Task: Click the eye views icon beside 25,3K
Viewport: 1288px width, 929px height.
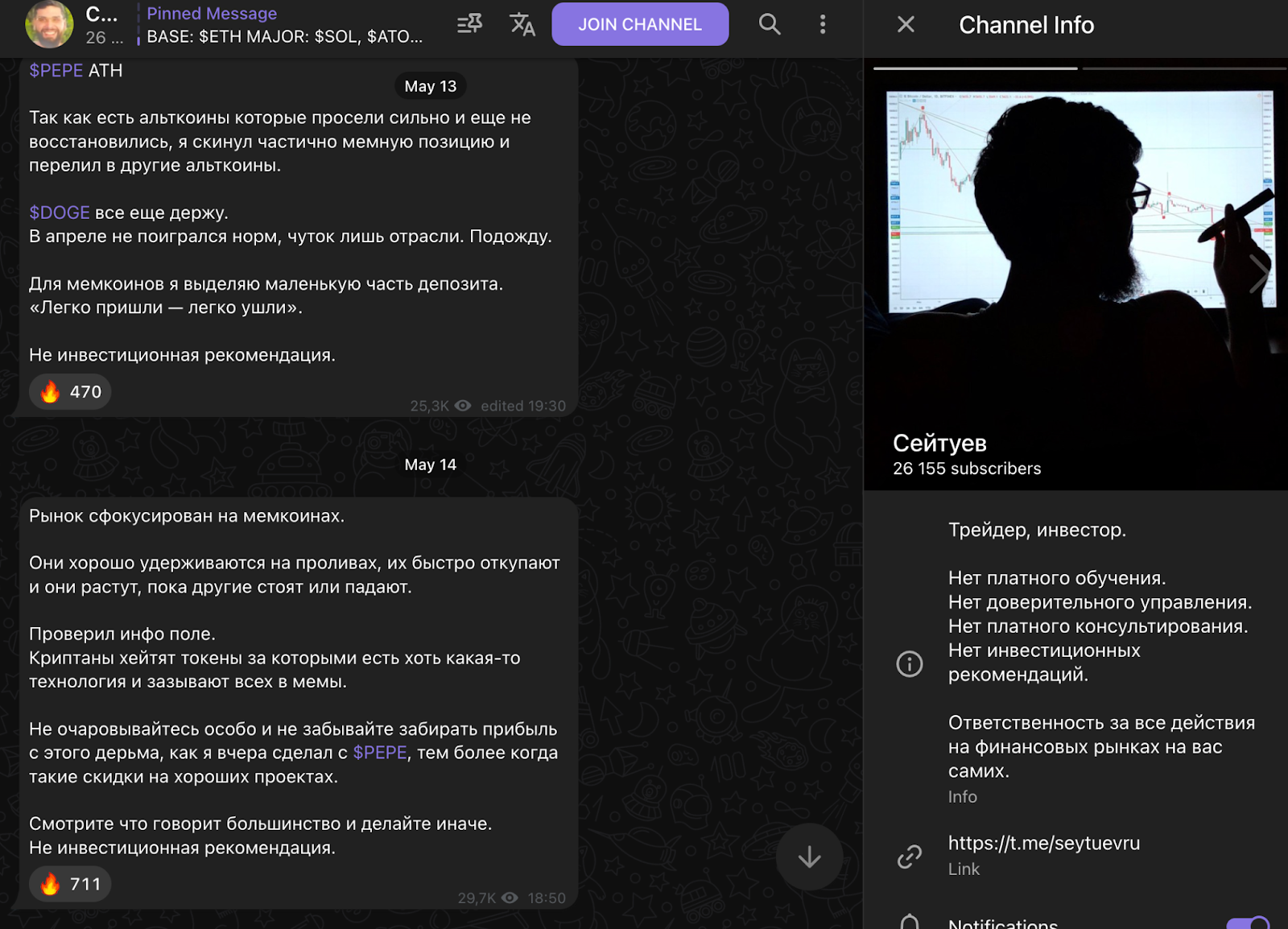Action: (463, 406)
